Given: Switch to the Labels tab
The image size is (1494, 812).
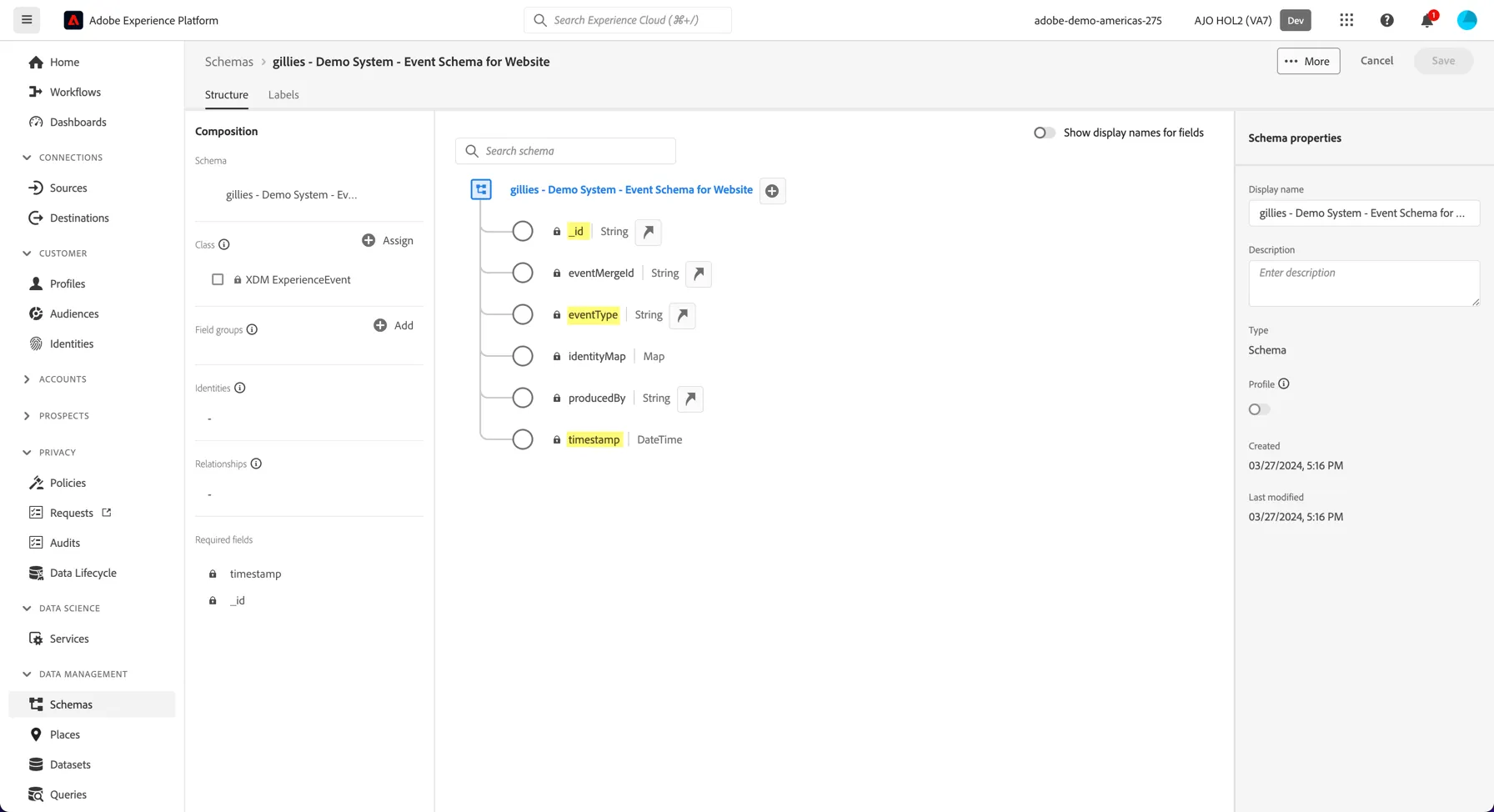Looking at the screenshot, I should (283, 95).
